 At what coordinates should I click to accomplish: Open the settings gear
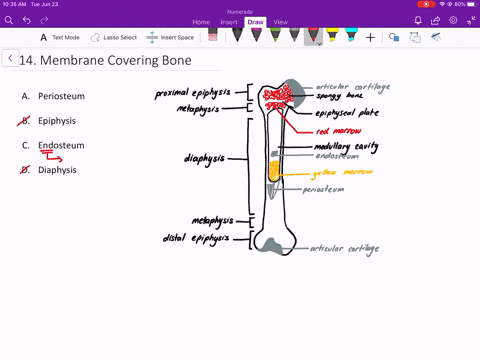(453, 20)
